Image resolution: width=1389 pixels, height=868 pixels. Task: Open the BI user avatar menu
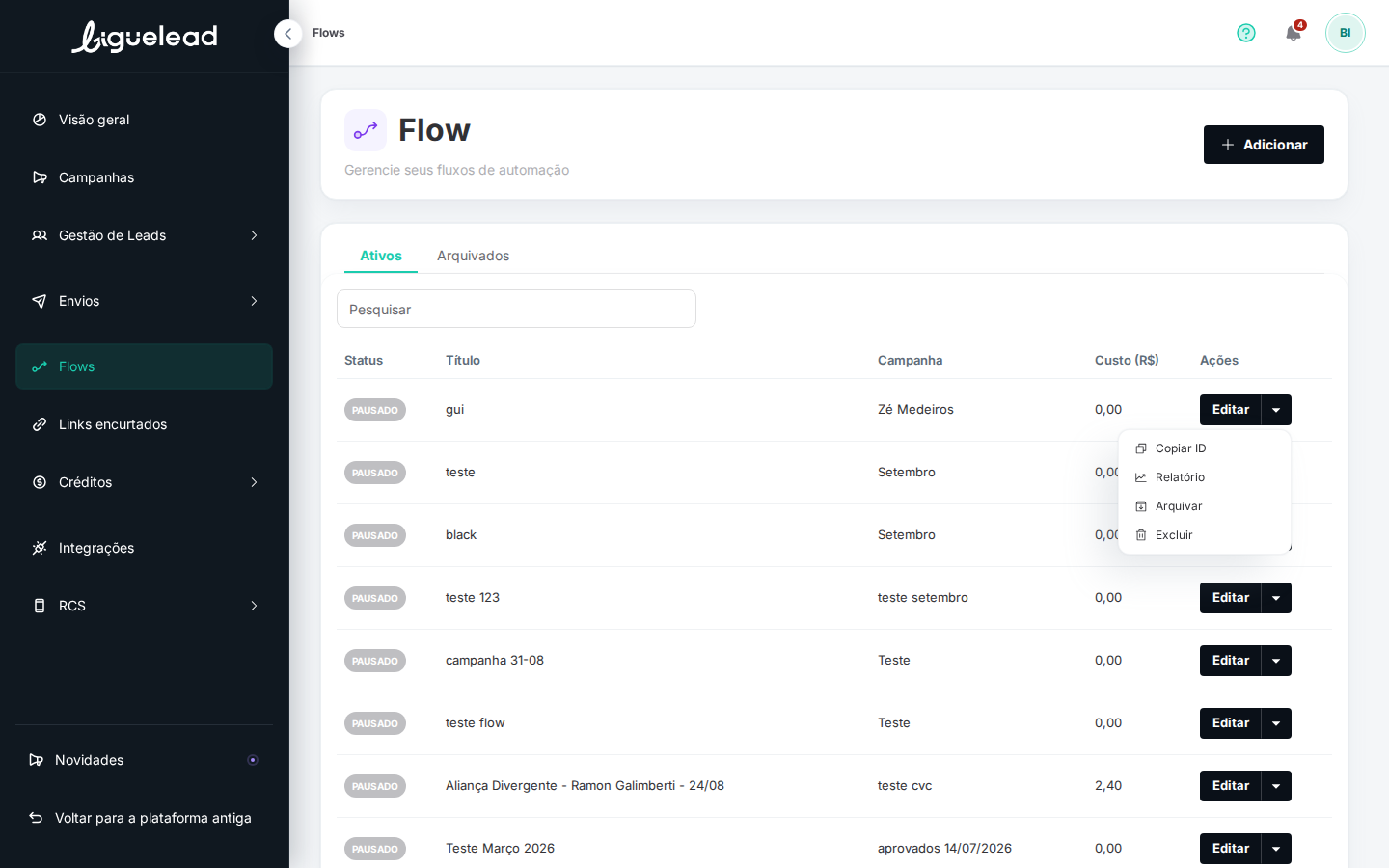point(1346,33)
